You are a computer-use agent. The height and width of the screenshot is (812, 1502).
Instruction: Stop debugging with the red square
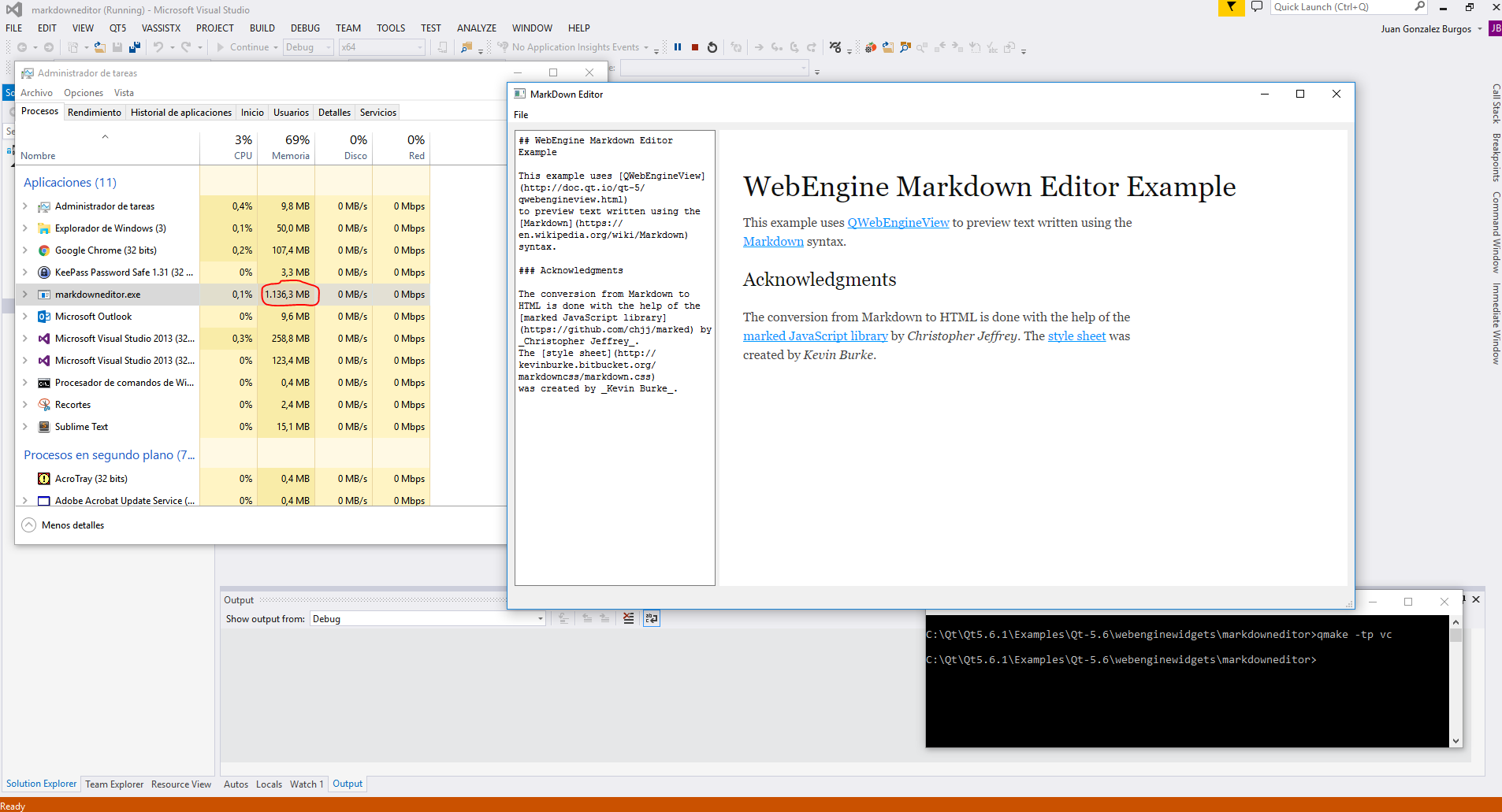(695, 47)
